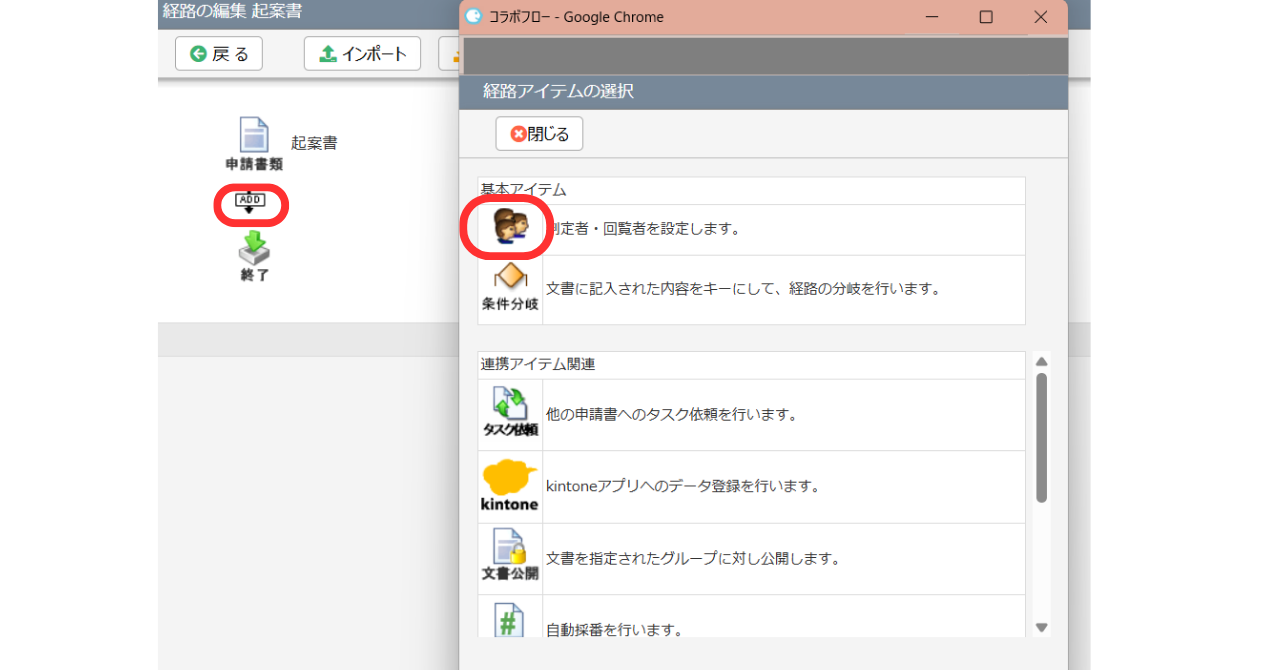Click the partially hidden button next to インポート

[448, 54]
